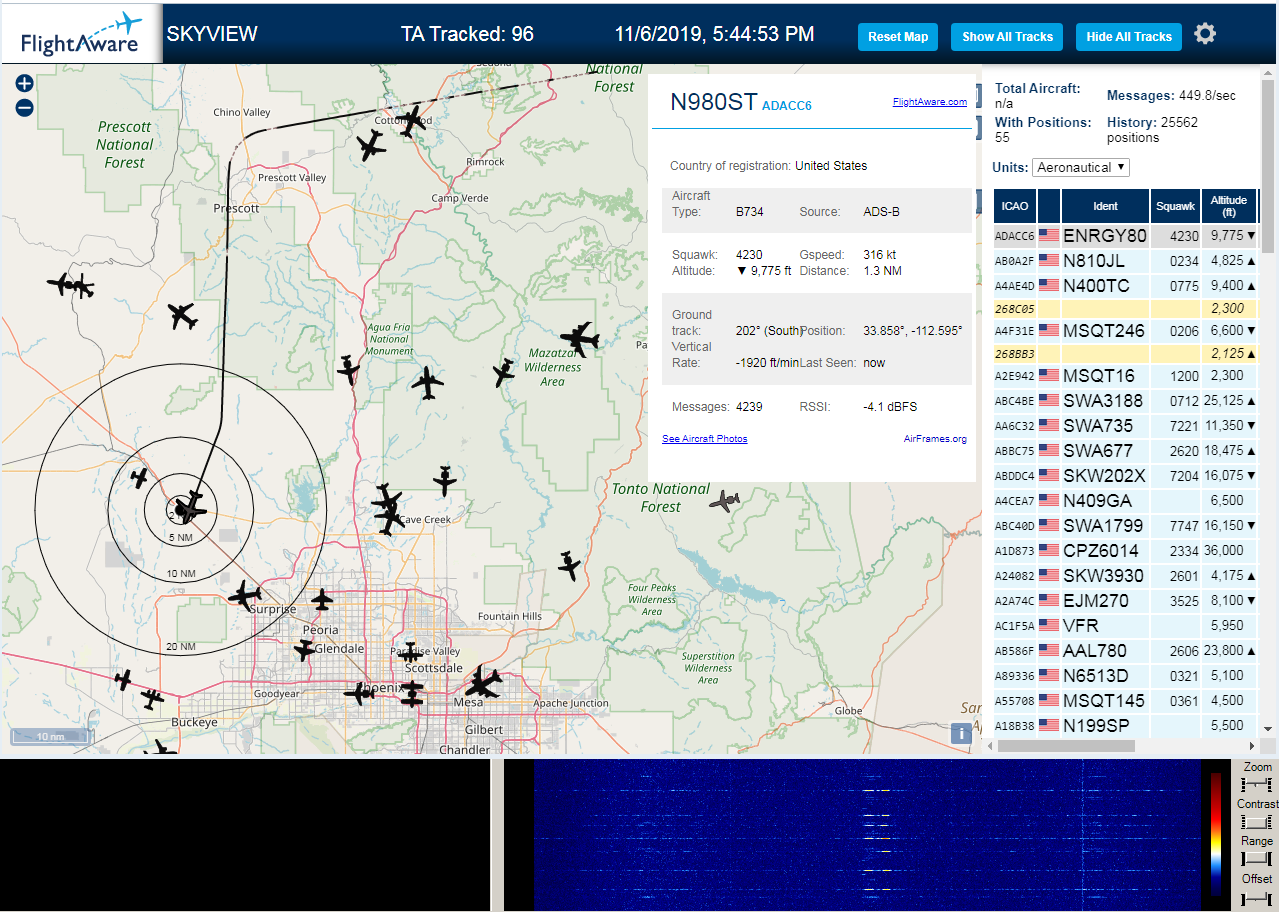Image resolution: width=1279 pixels, height=913 pixels.
Task: Select aircraft icon just above Cave Creek label
Action: coord(387,497)
